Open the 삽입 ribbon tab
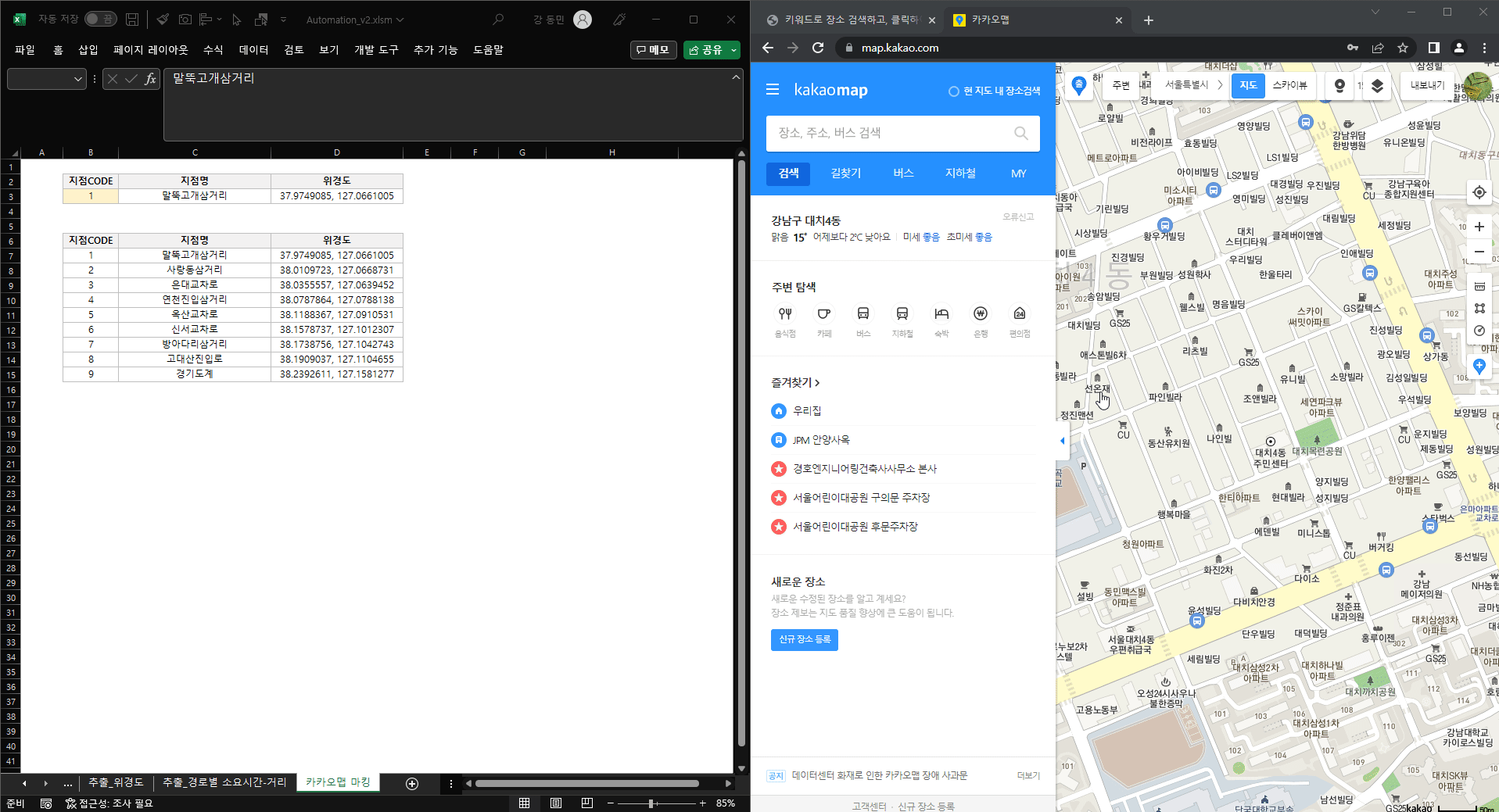This screenshot has height=812, width=1499. click(88, 49)
